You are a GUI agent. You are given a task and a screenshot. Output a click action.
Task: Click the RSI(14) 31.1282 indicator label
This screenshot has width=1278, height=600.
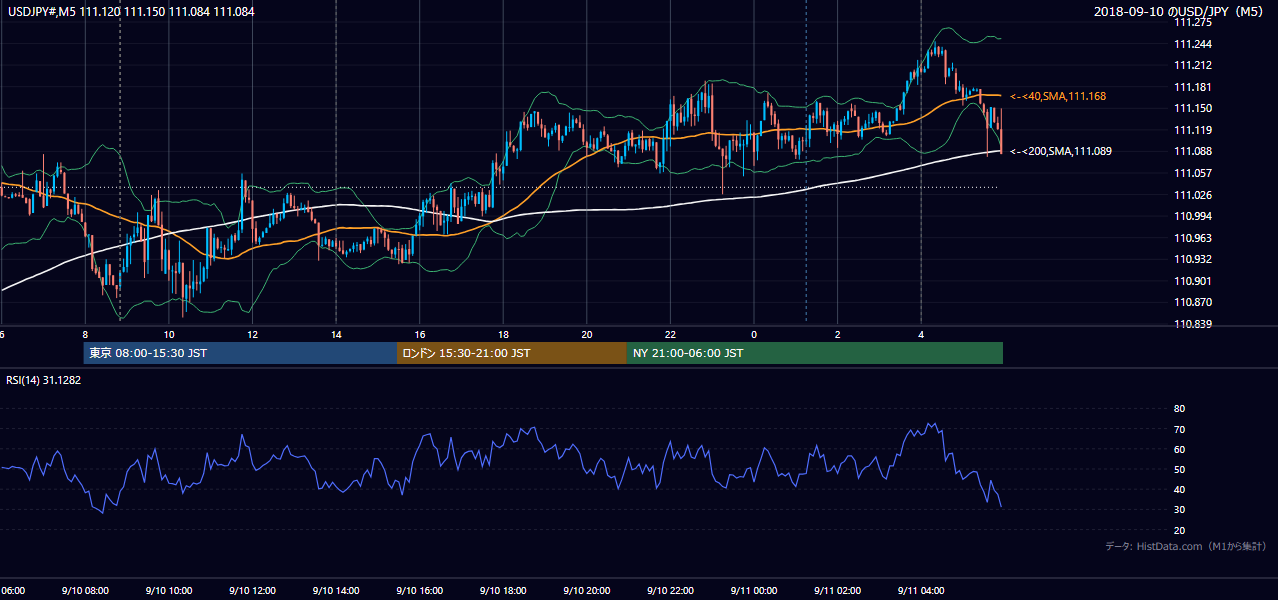click(44, 379)
